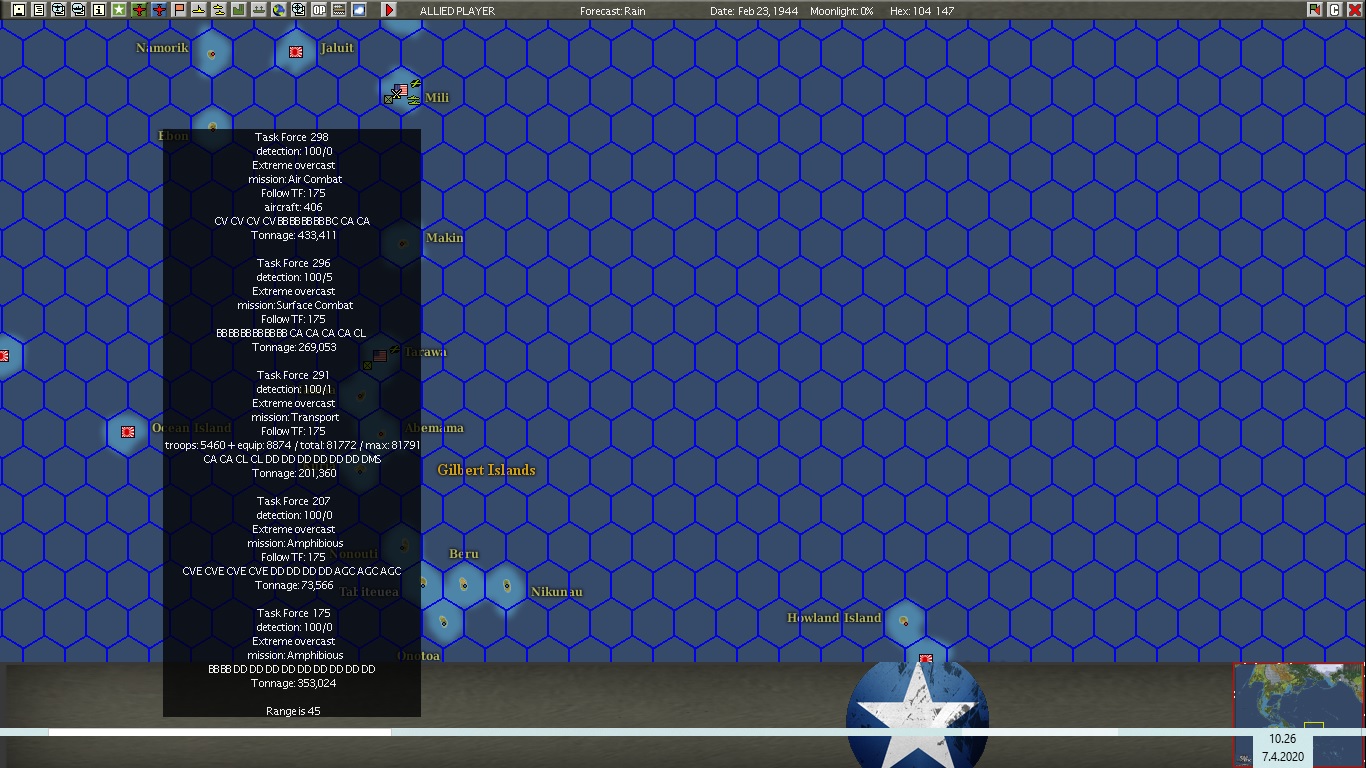
Task: Click the white info 'i' toolbar icon
Action: pos(99,10)
